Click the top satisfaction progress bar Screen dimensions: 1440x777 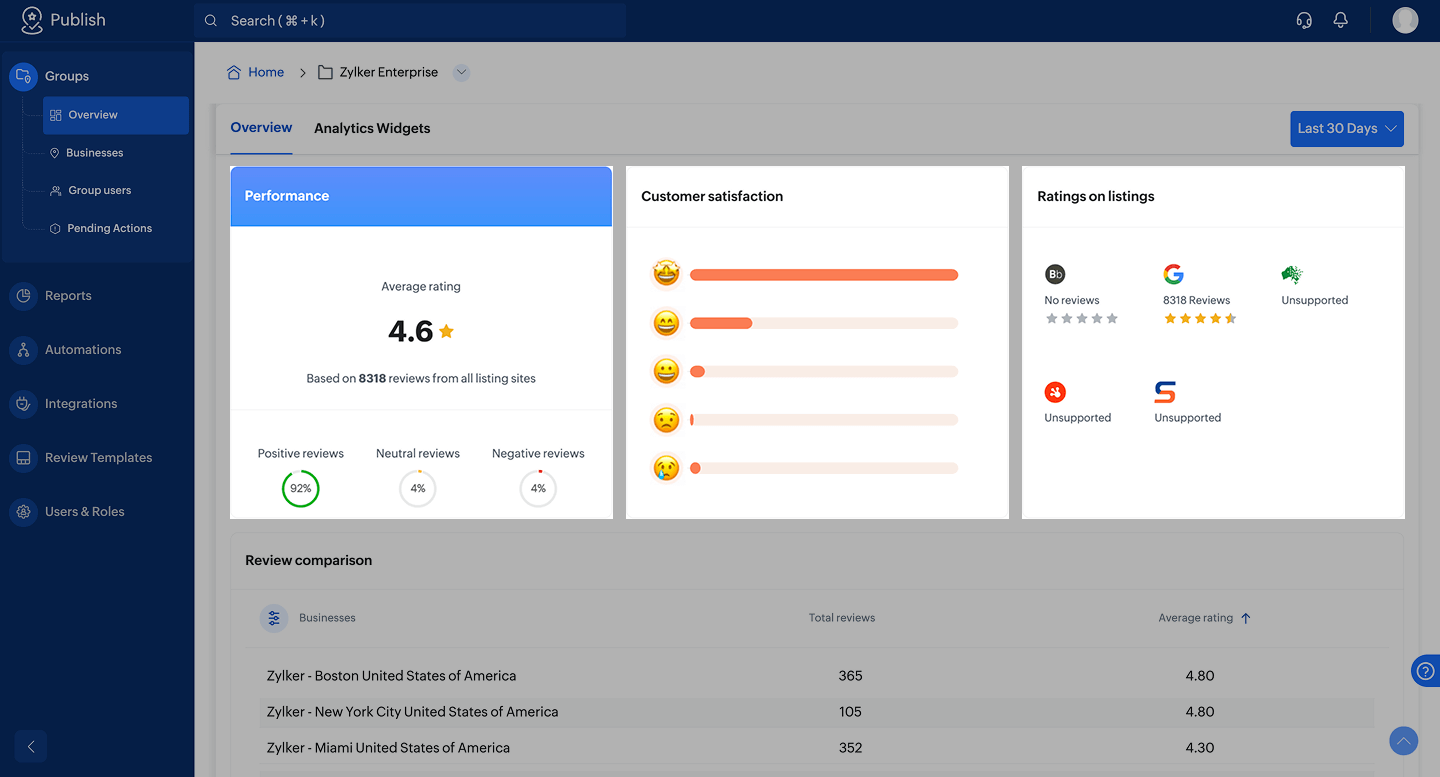coord(823,275)
